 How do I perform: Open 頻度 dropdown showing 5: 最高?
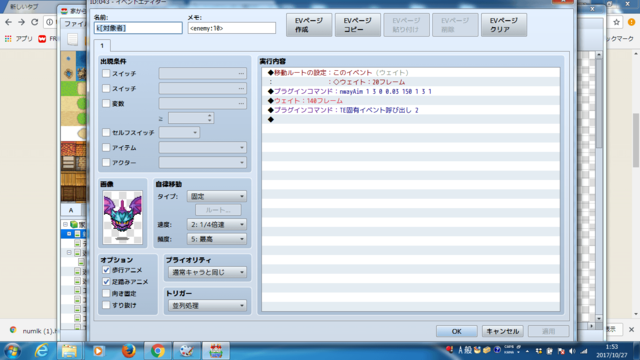pyautogui.click(x=217, y=239)
